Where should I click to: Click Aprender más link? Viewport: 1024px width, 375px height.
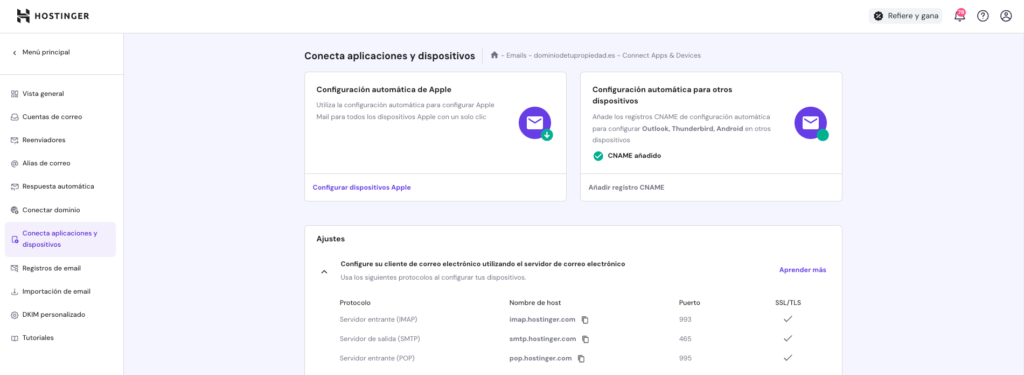(803, 270)
